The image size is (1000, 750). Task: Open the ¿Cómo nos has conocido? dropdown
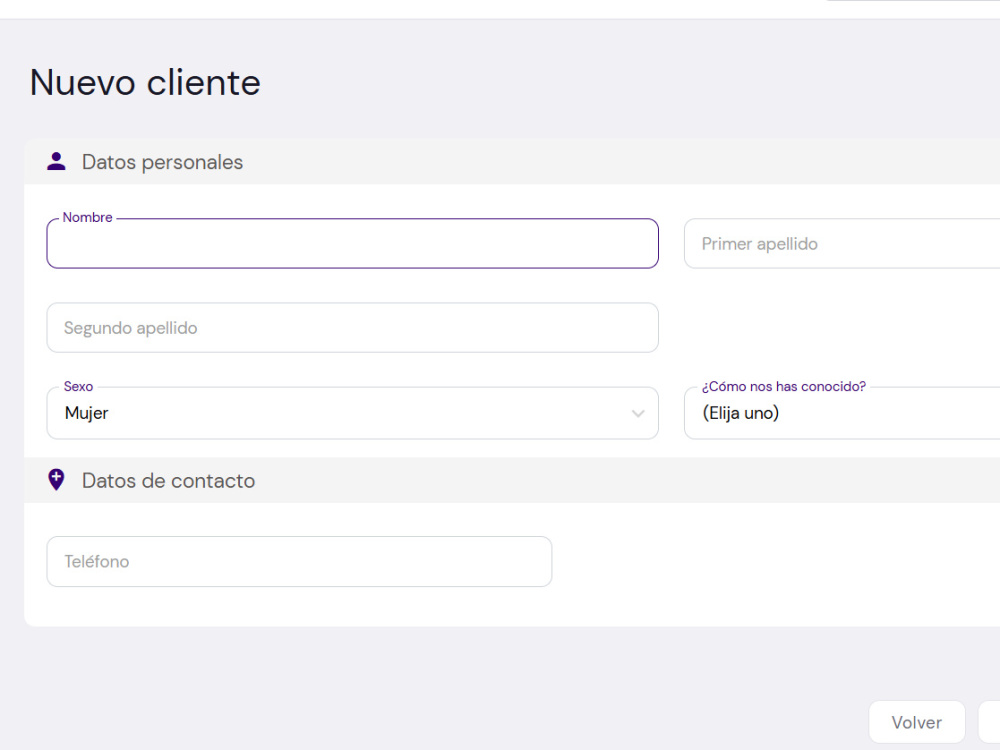[x=842, y=413]
